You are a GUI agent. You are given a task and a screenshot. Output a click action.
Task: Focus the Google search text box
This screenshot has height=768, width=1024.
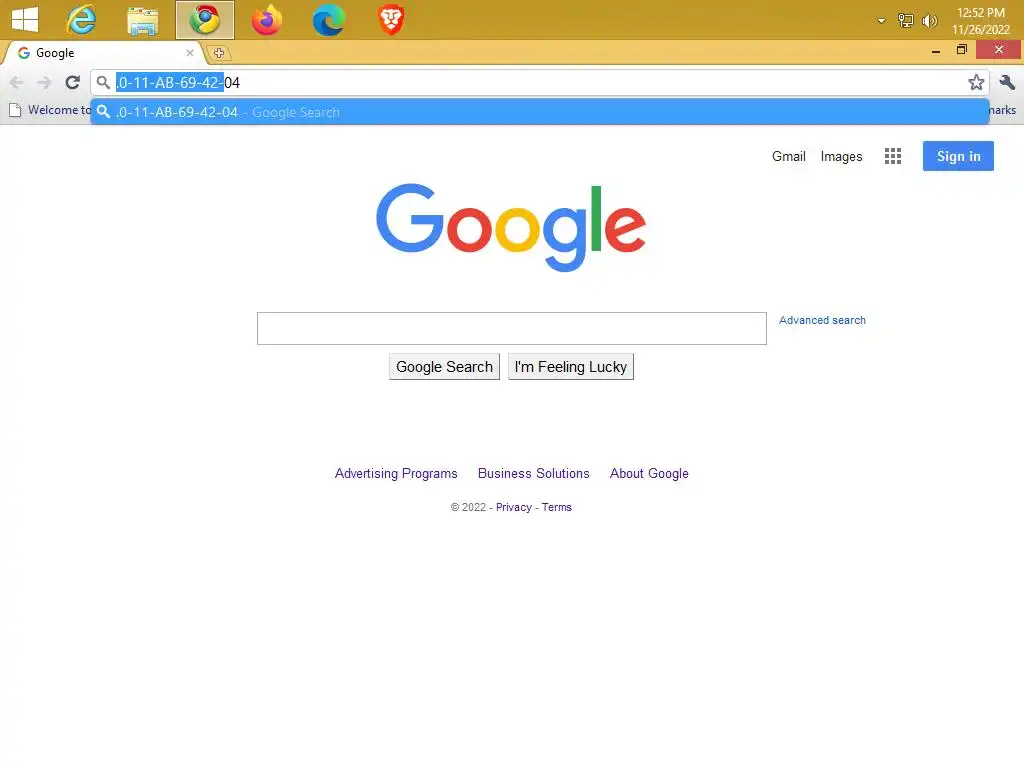pos(511,328)
